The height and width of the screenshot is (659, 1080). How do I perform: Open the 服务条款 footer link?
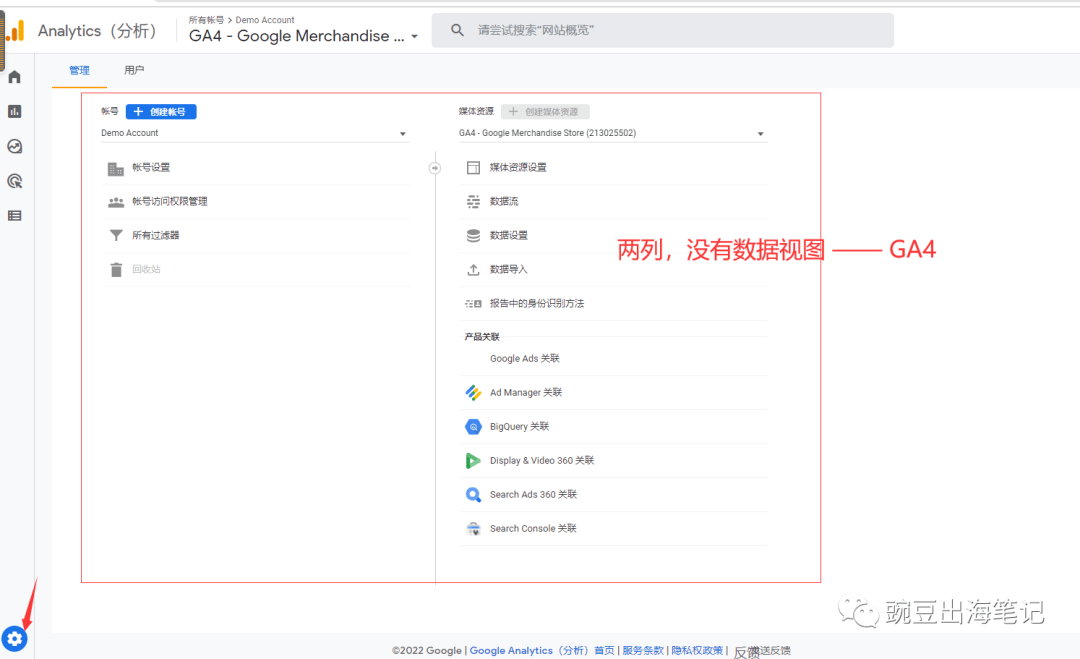pos(642,650)
